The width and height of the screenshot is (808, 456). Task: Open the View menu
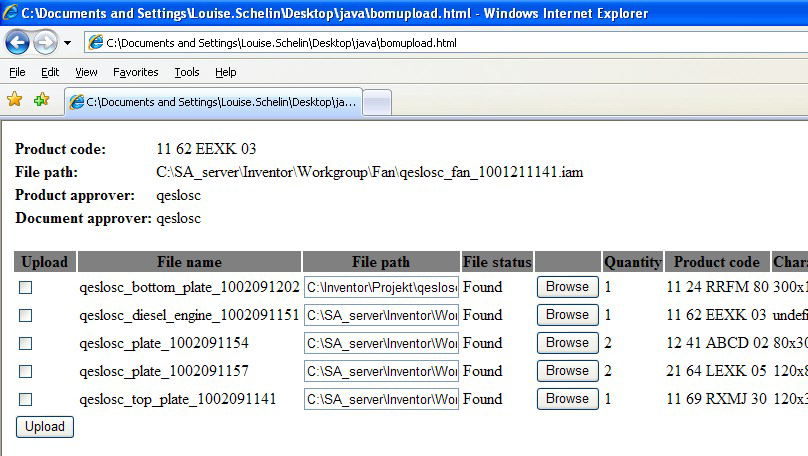point(86,72)
